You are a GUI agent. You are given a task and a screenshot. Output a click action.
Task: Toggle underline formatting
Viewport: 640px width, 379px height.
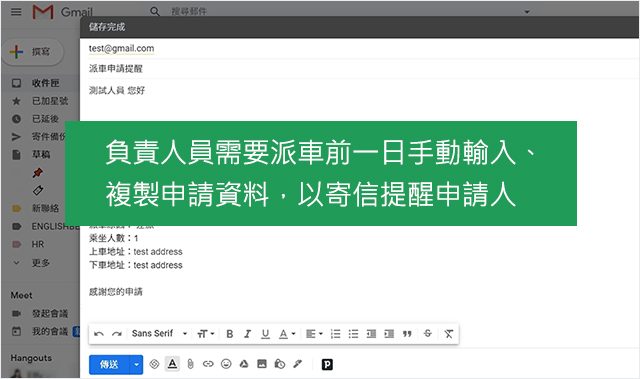pos(265,334)
